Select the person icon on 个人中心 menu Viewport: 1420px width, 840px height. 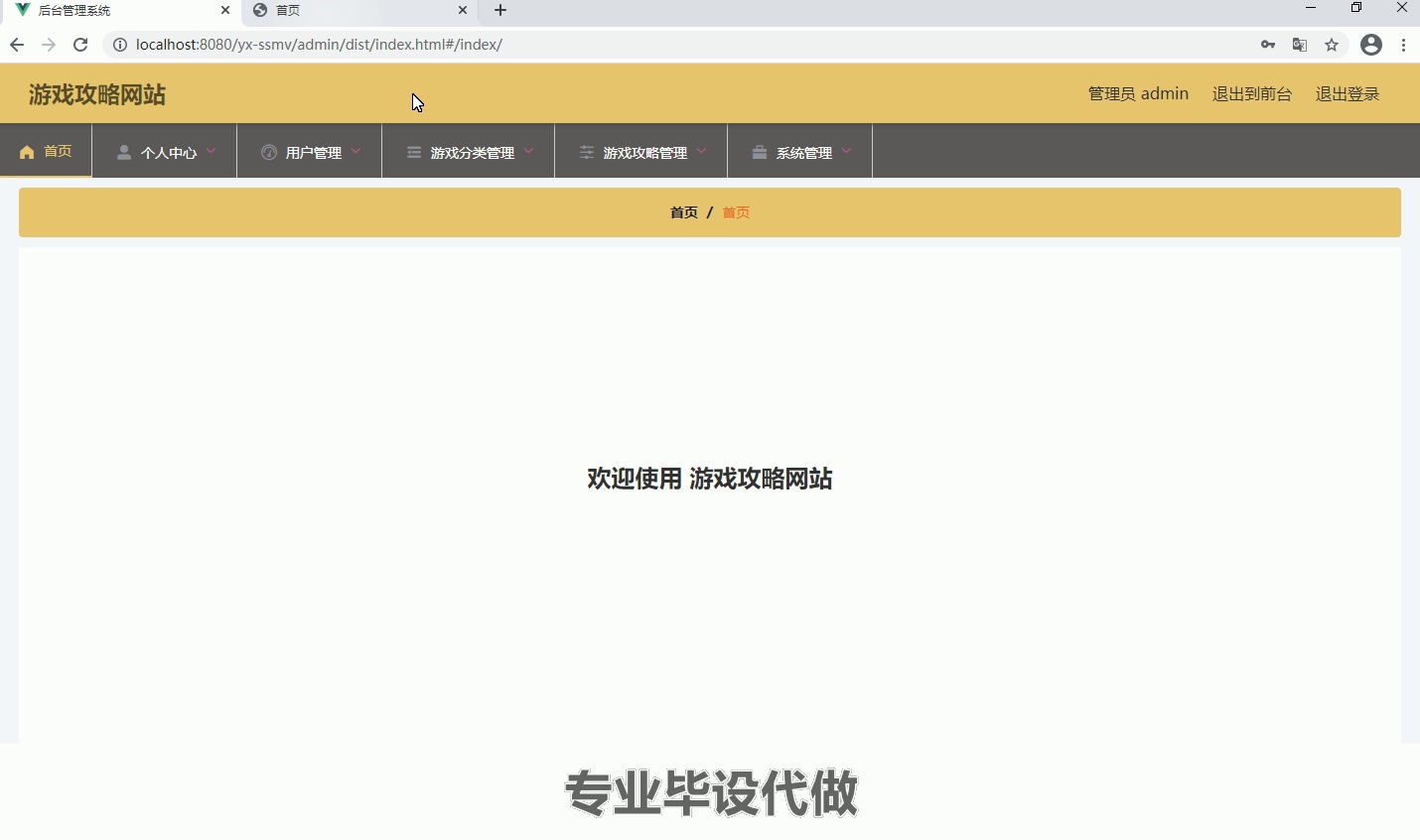pyautogui.click(x=123, y=151)
